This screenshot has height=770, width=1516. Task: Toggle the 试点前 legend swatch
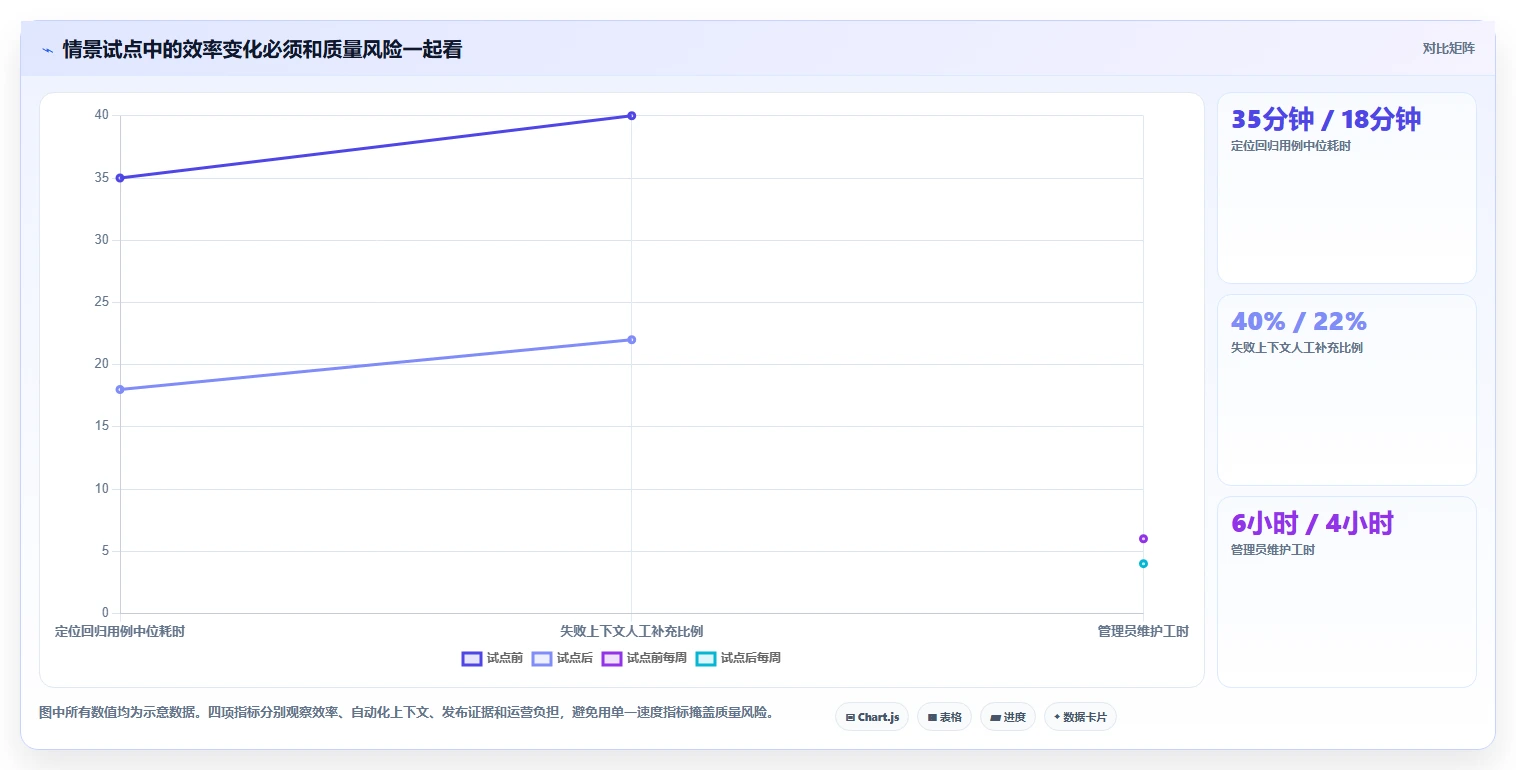pos(472,658)
